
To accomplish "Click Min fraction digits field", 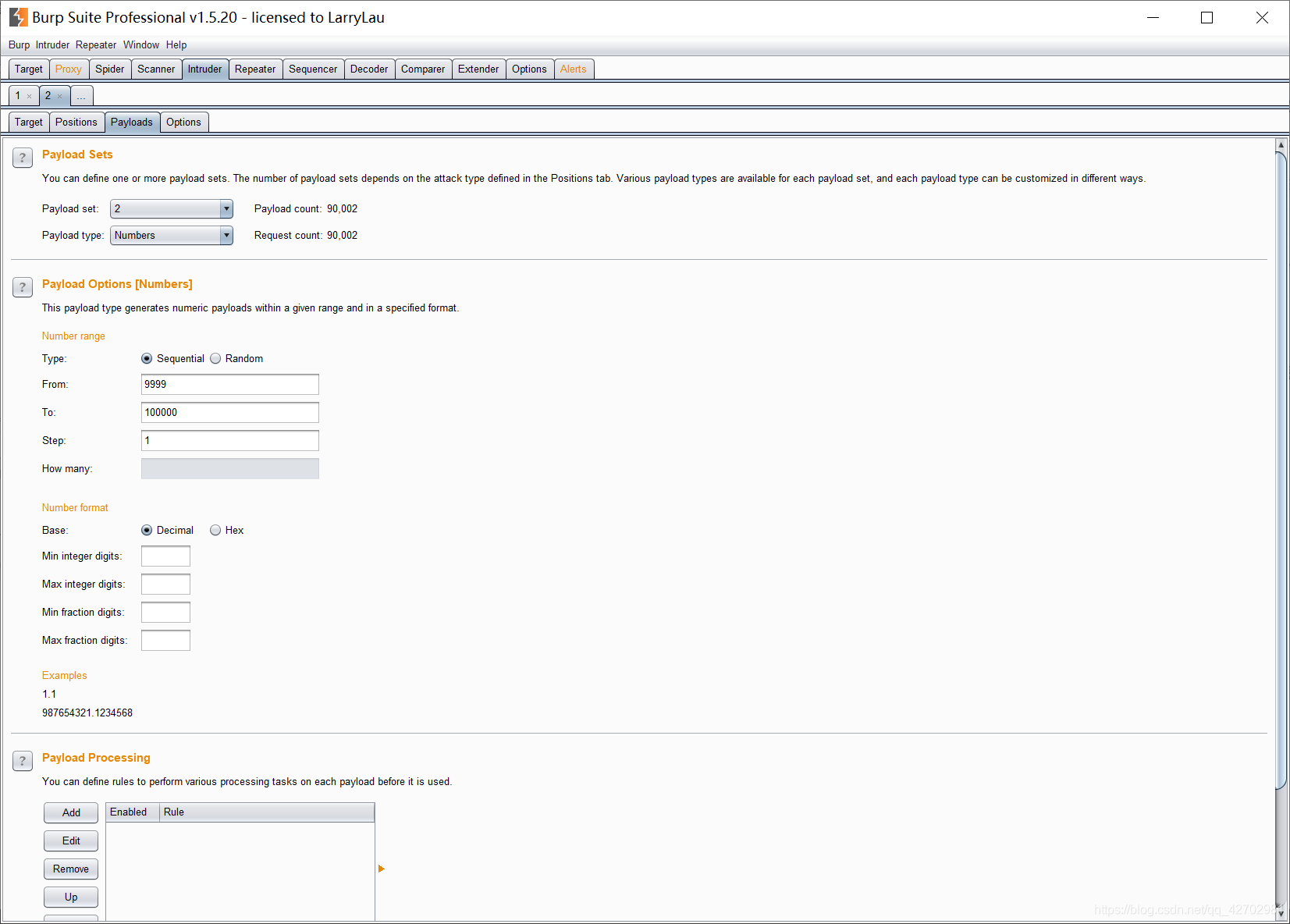I will [165, 613].
